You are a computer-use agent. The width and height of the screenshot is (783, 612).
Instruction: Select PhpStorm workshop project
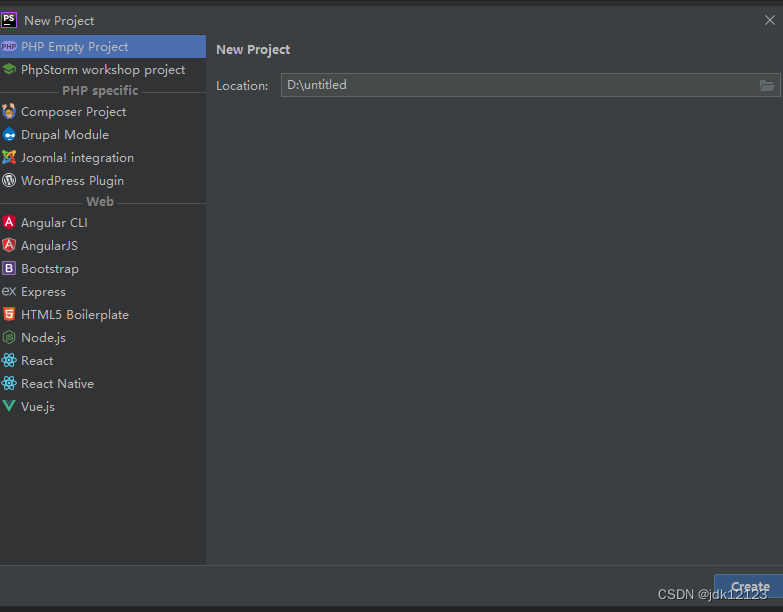(103, 69)
